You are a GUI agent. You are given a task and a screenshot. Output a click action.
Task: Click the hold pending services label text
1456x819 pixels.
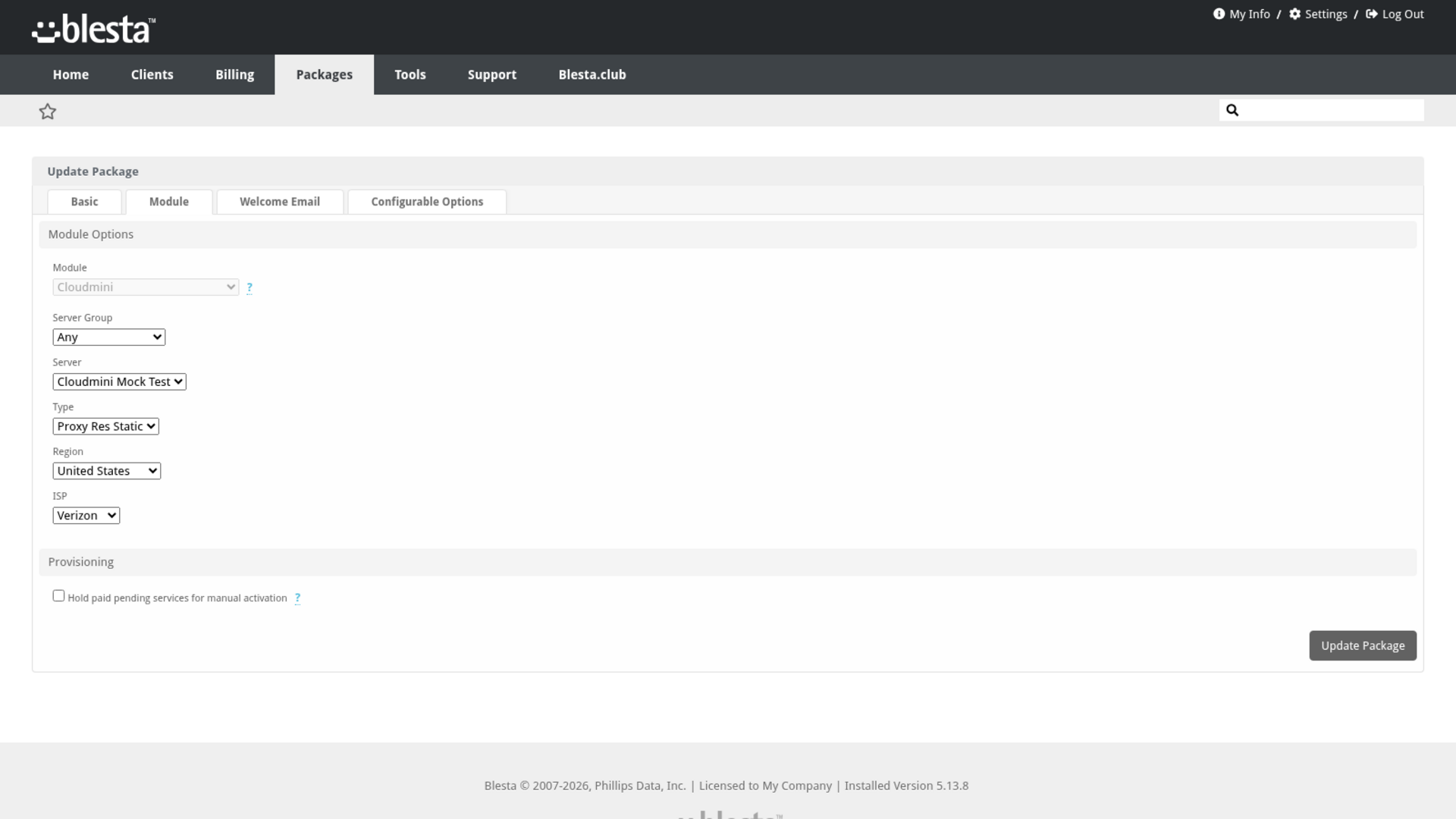click(177, 598)
